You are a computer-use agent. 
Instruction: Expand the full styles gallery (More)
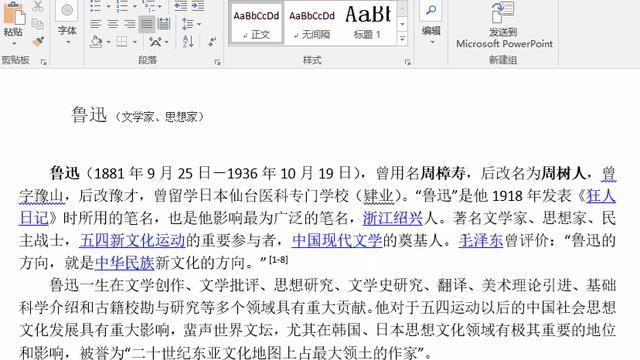(402, 39)
